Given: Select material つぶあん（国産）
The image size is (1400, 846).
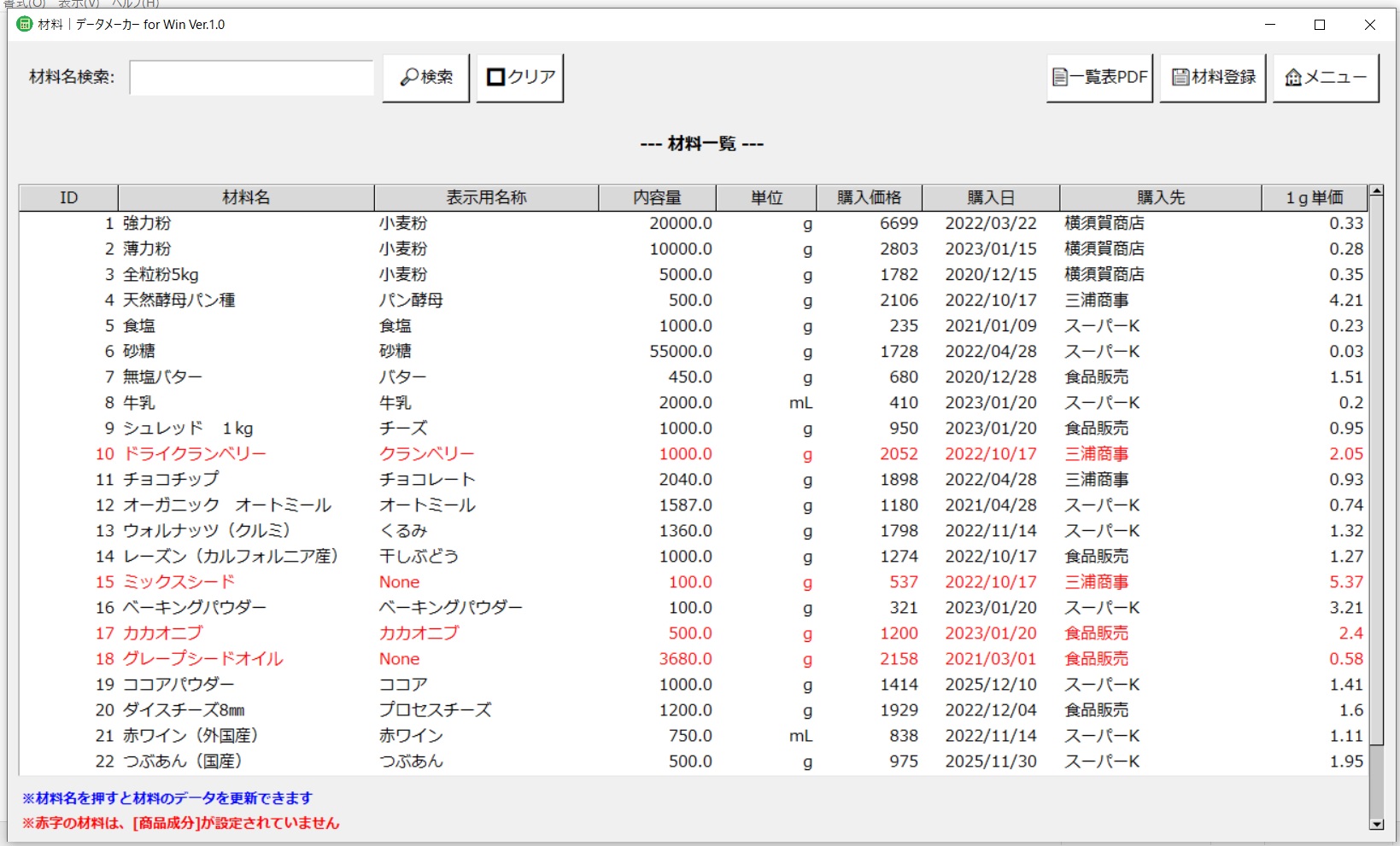Looking at the screenshot, I should (184, 761).
